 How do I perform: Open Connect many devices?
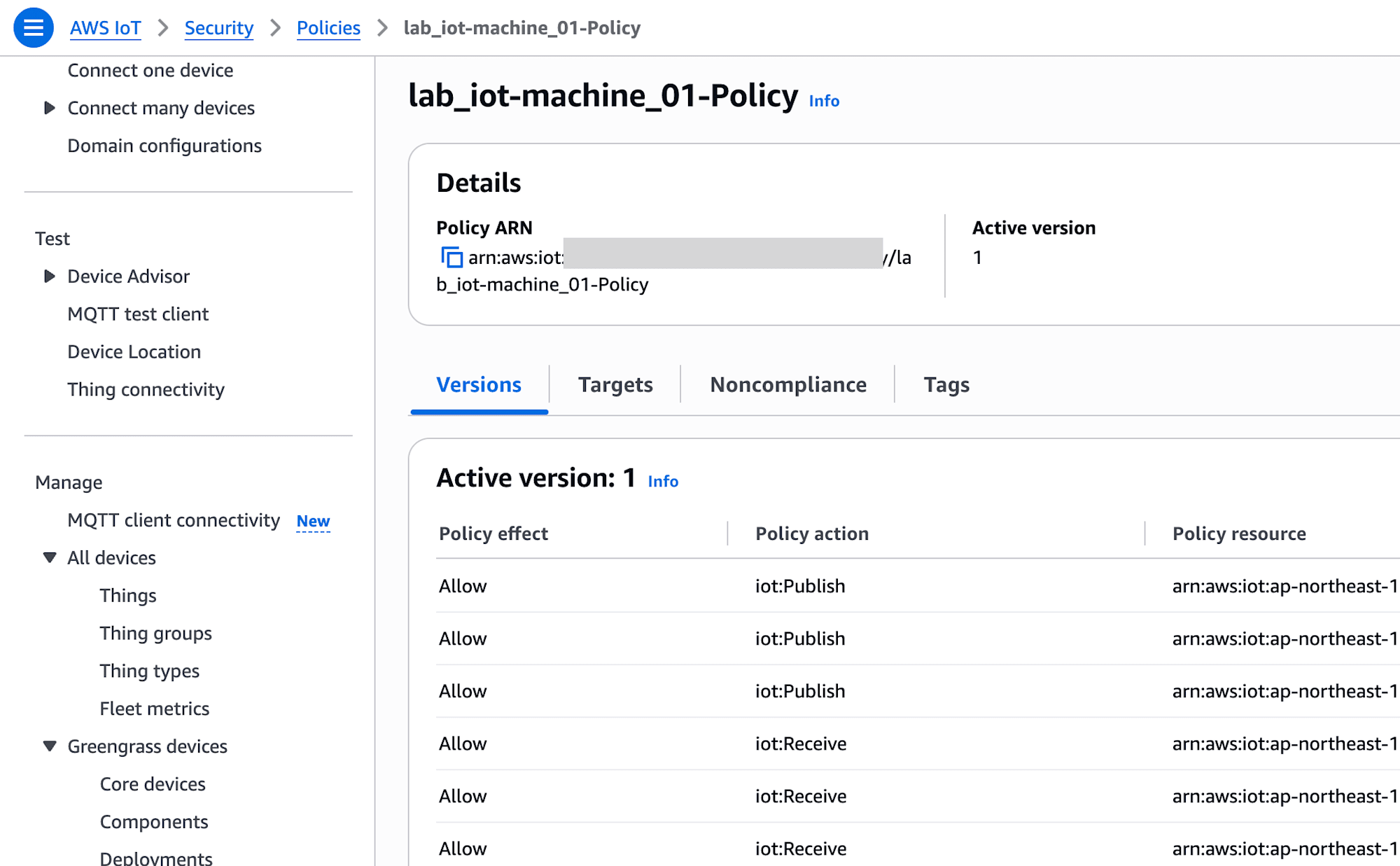[x=161, y=108]
